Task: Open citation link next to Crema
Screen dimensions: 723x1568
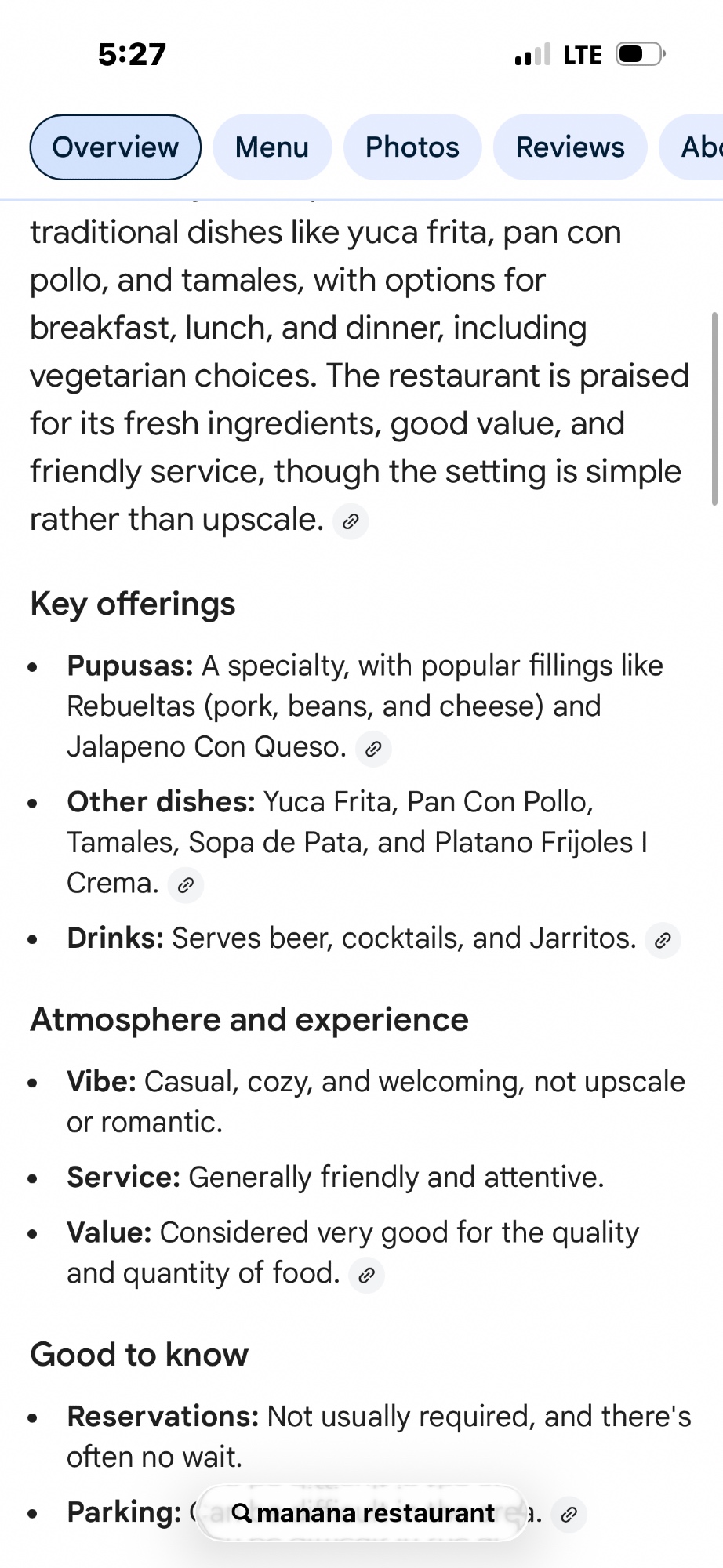Action: point(186,885)
